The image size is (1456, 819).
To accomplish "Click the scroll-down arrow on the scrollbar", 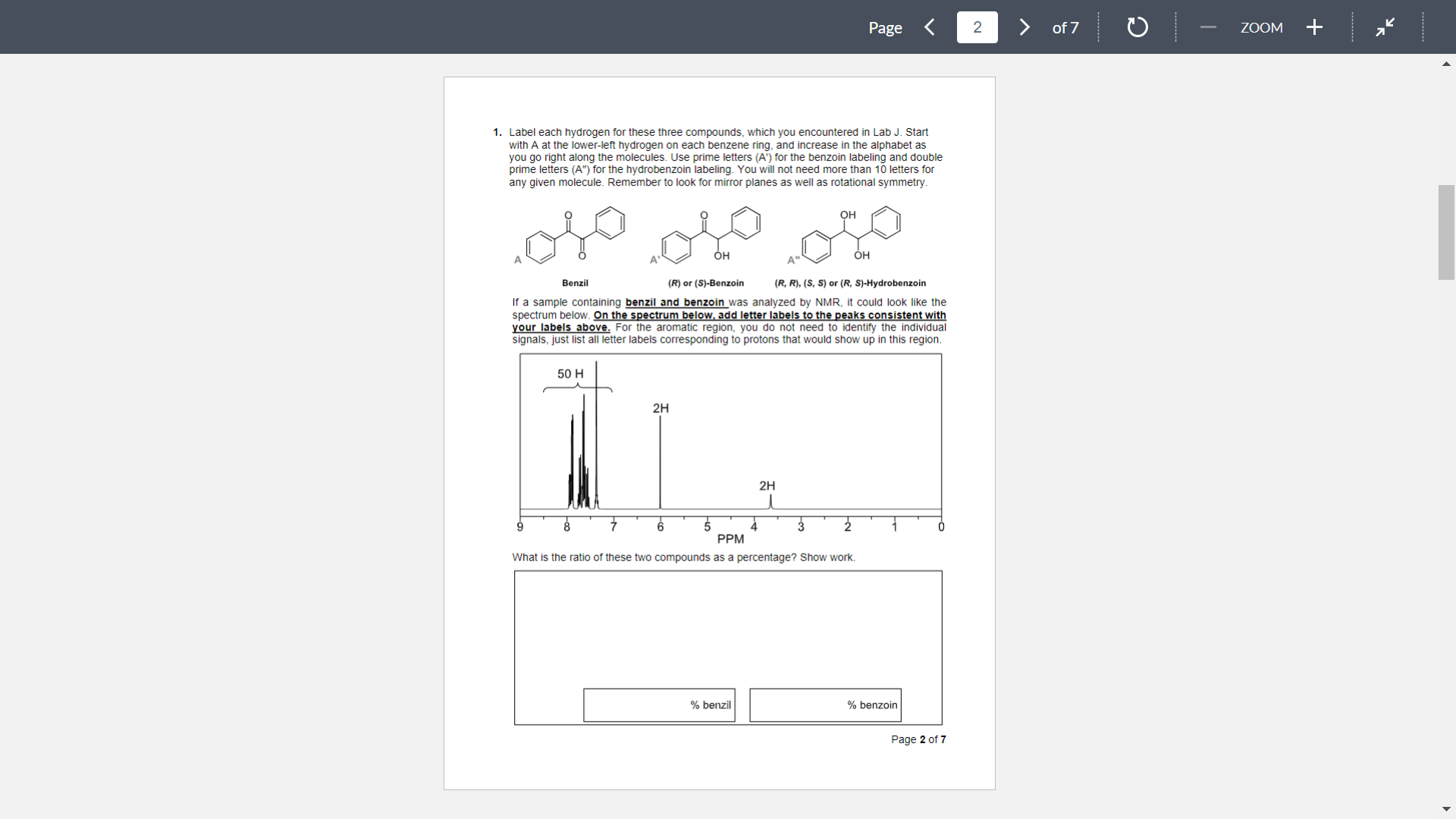I will (x=1446, y=808).
